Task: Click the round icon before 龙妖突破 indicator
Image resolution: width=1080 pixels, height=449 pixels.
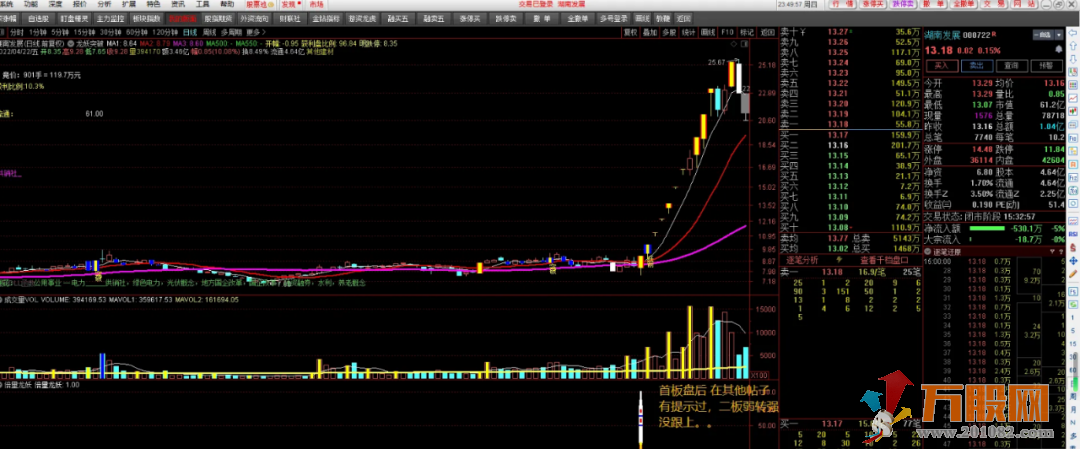Action: tap(70, 44)
